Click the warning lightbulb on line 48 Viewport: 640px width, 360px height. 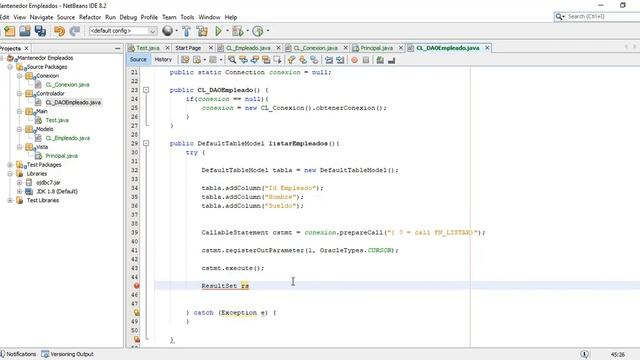pos(137,312)
